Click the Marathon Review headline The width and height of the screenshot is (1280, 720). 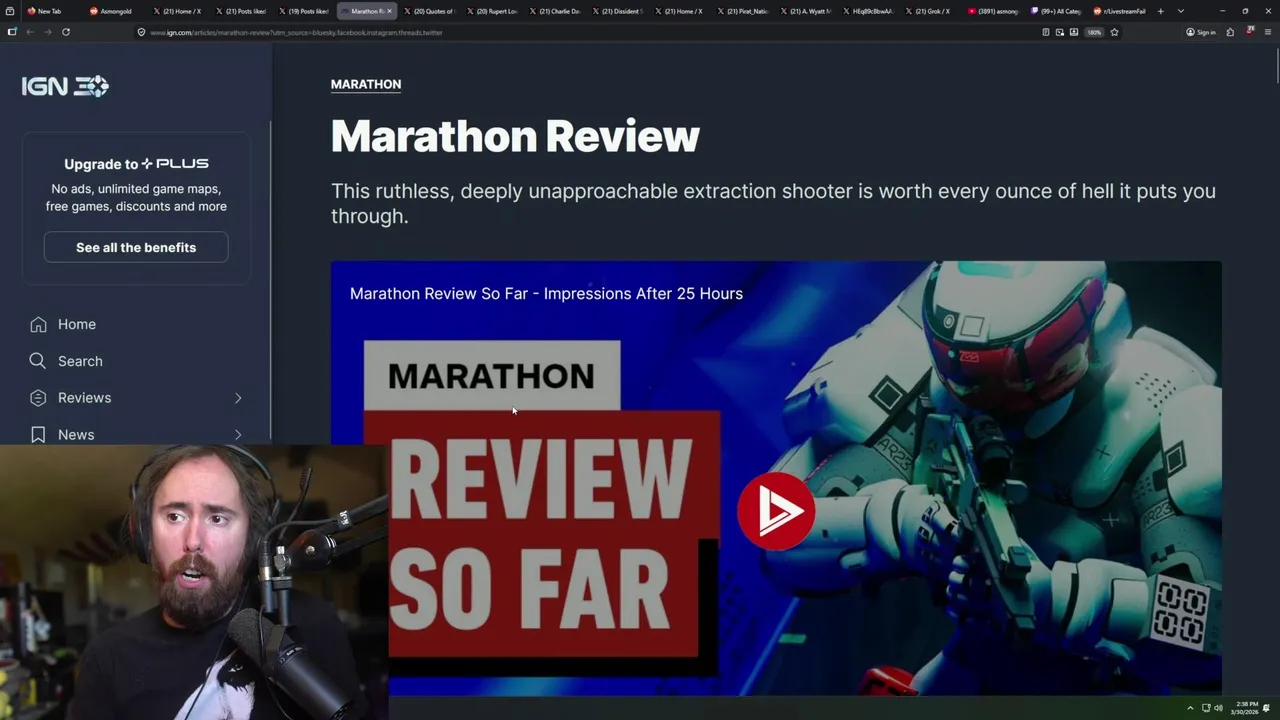[x=515, y=136]
